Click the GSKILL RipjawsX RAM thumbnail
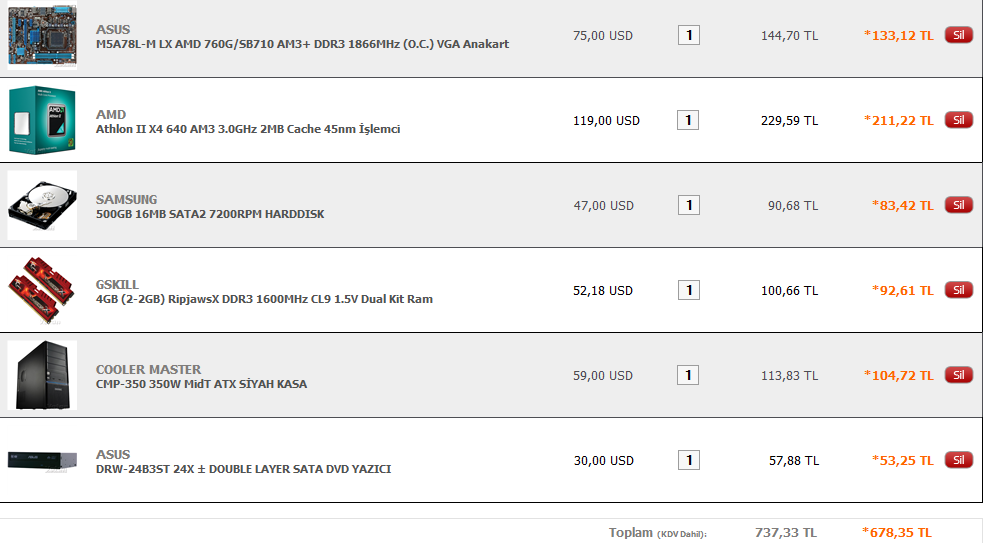 [42, 290]
